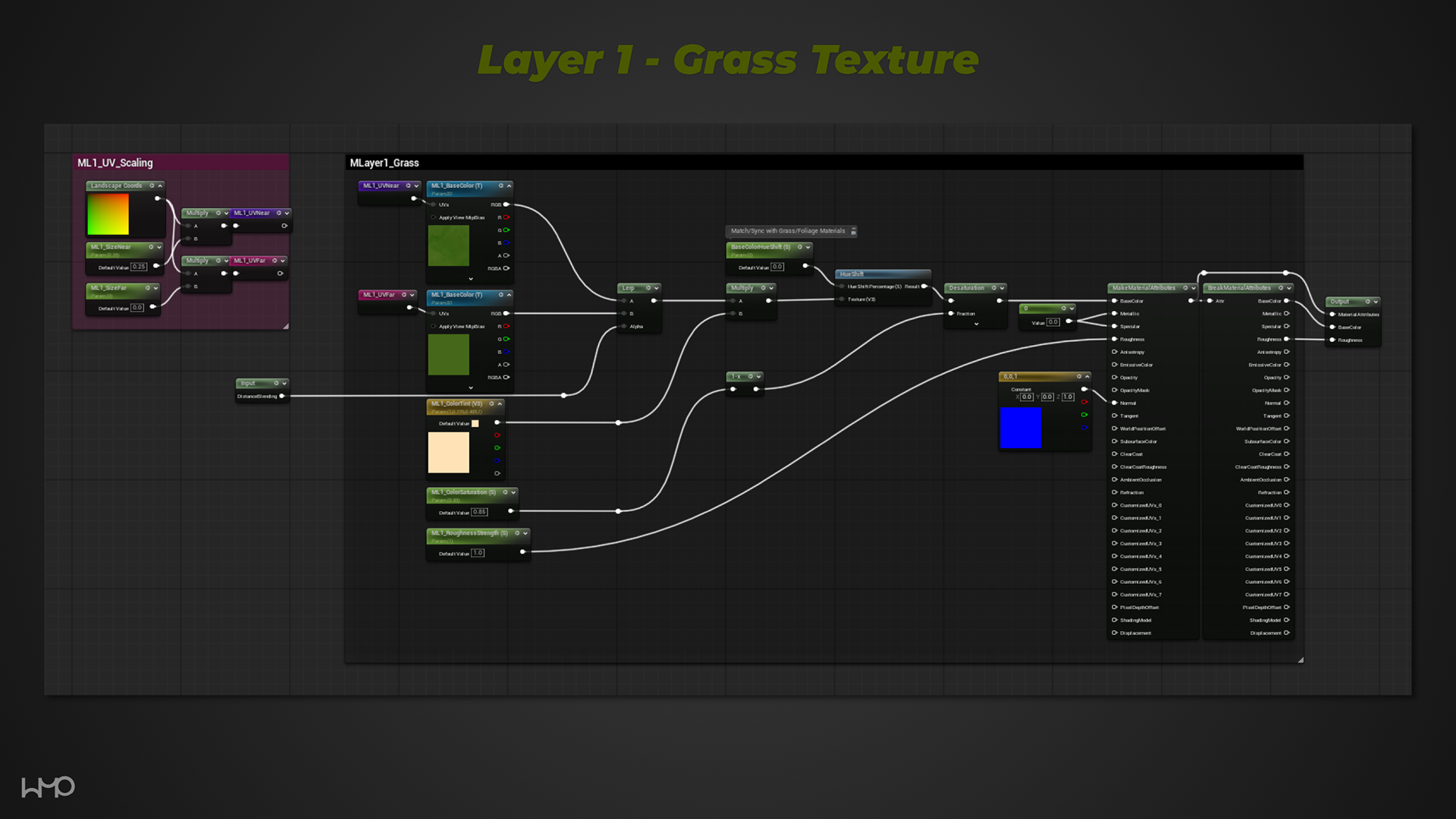Click the Alpha input pin on Lerp node
Viewport: 1456px width, 819px height.
pyautogui.click(x=623, y=327)
